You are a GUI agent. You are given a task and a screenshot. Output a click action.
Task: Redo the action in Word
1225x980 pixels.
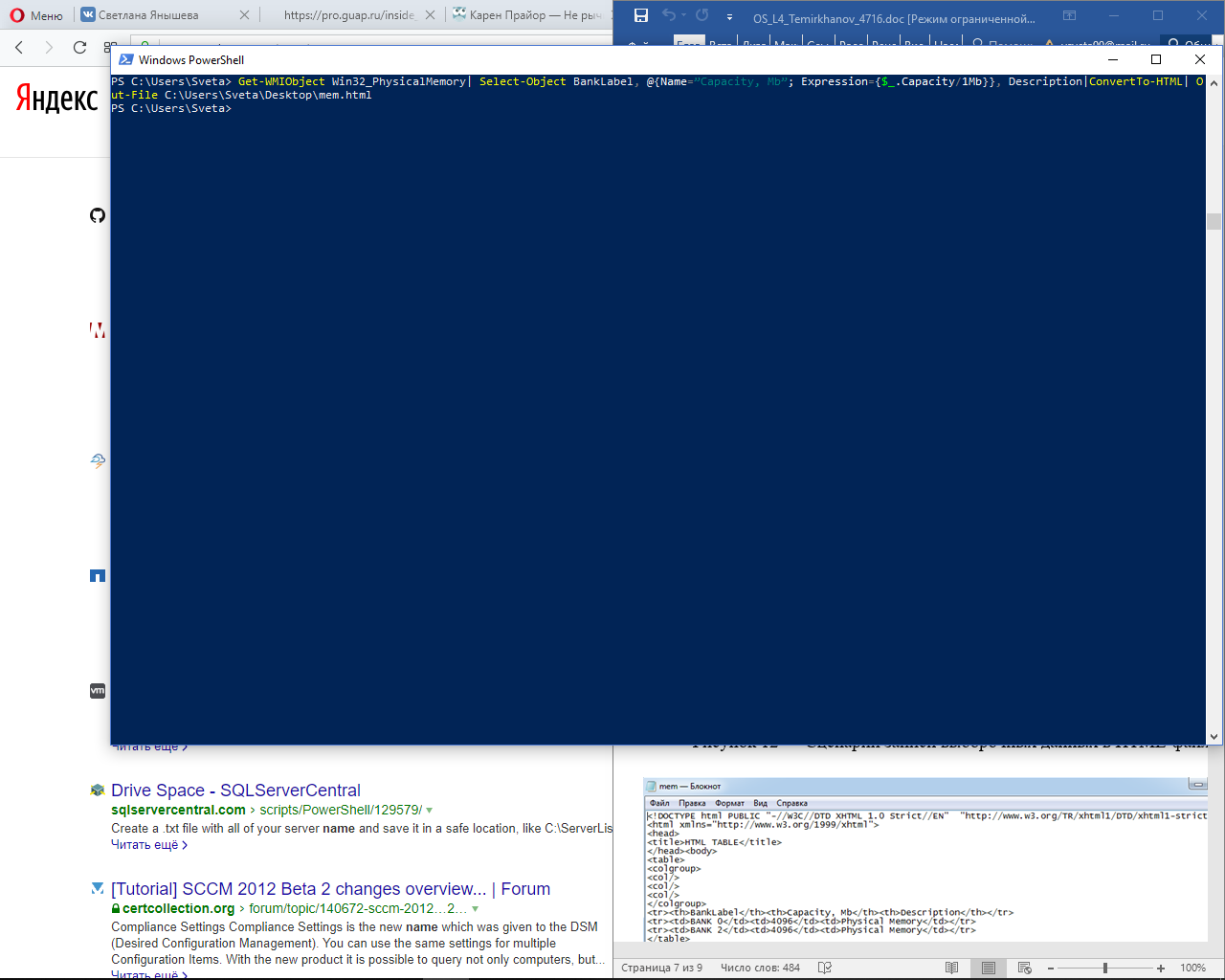click(702, 15)
